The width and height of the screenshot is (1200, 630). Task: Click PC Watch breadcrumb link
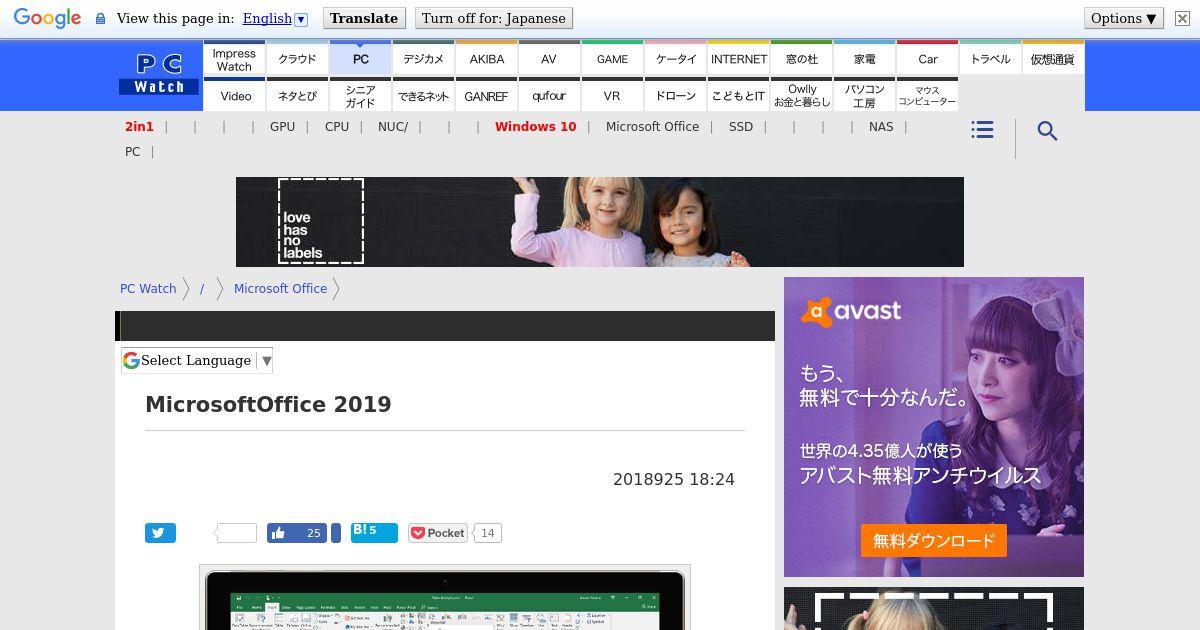148,288
